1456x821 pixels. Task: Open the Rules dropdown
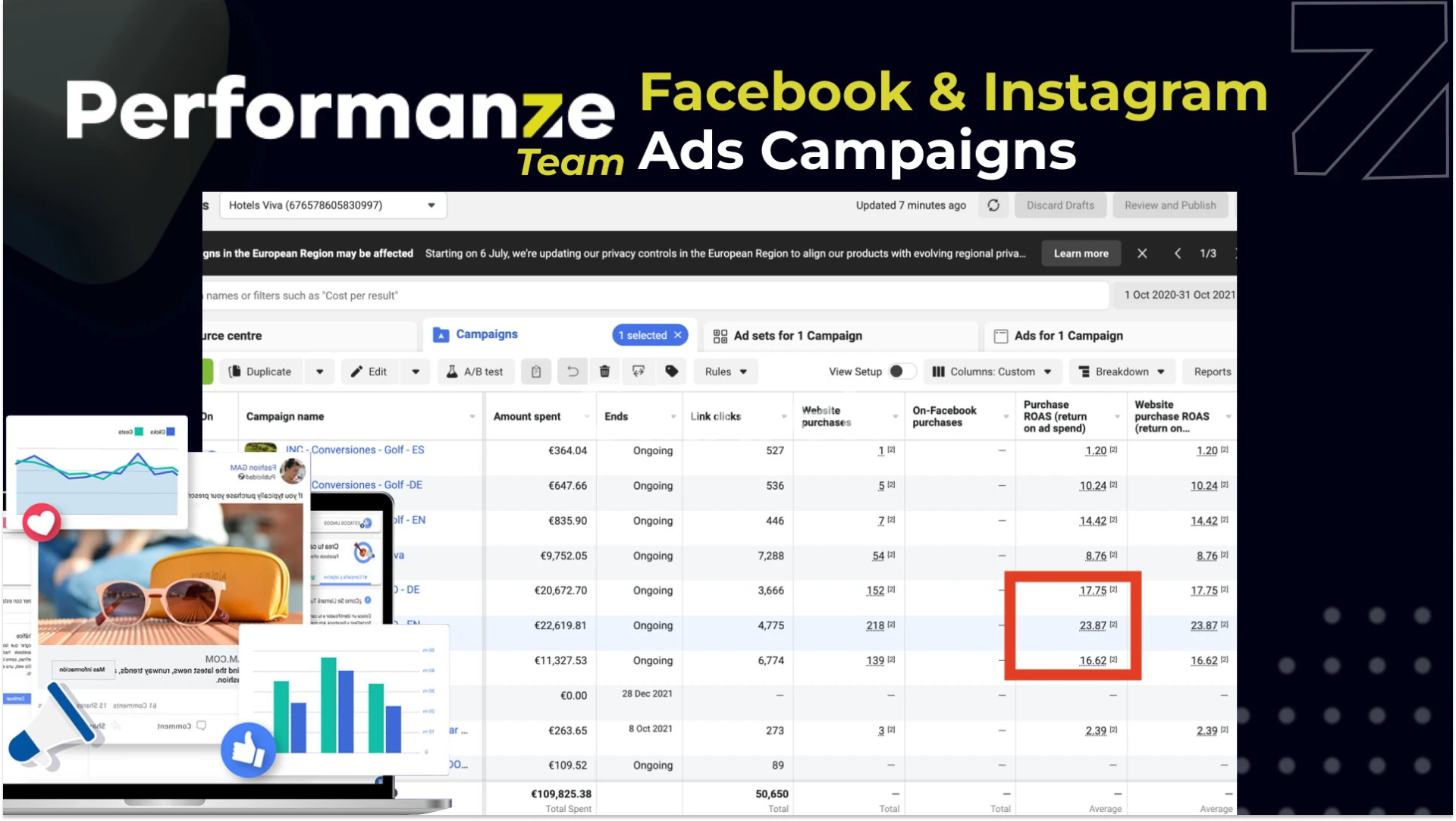pos(726,371)
